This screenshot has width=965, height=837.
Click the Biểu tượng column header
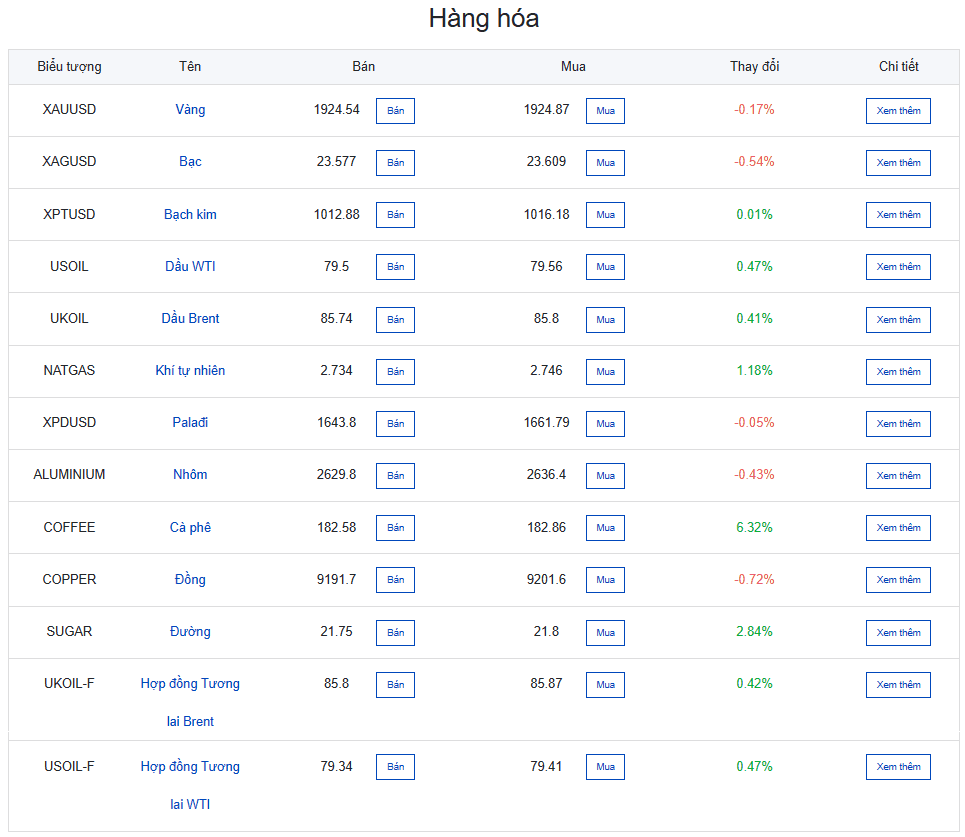pyautogui.click(x=70, y=66)
